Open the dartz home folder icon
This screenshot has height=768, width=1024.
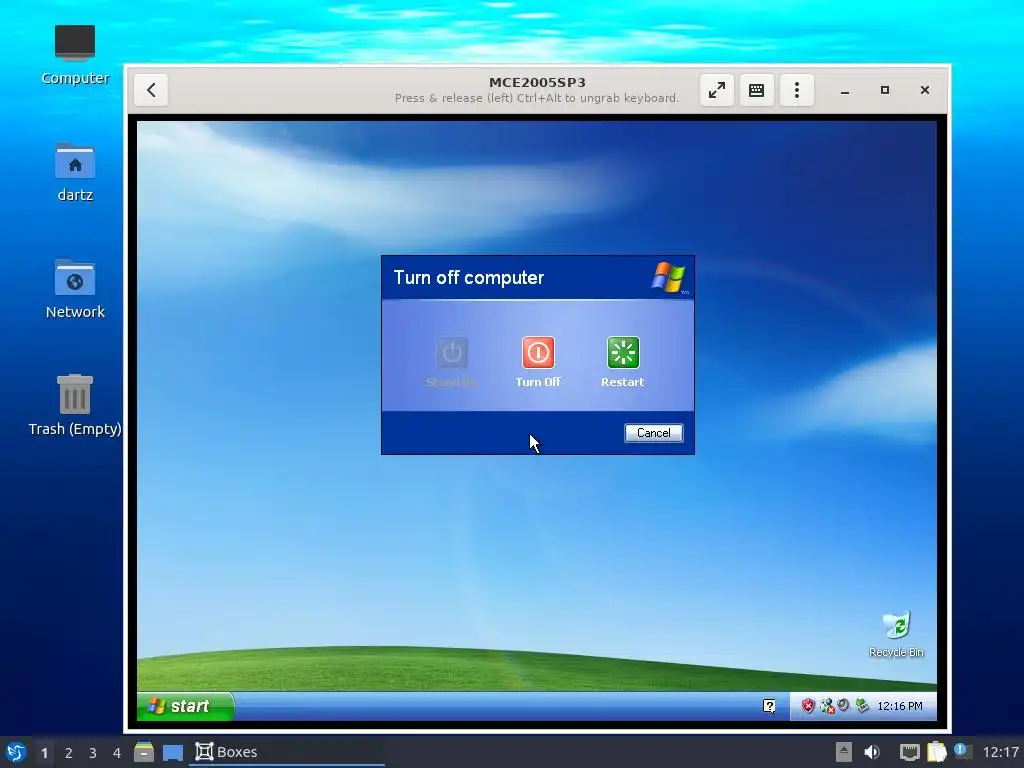point(75,172)
